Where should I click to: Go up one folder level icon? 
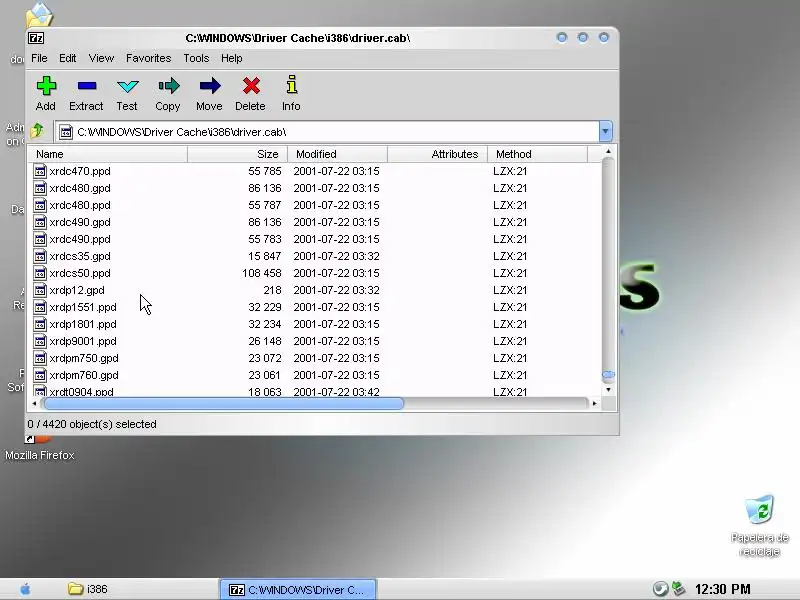(38, 131)
